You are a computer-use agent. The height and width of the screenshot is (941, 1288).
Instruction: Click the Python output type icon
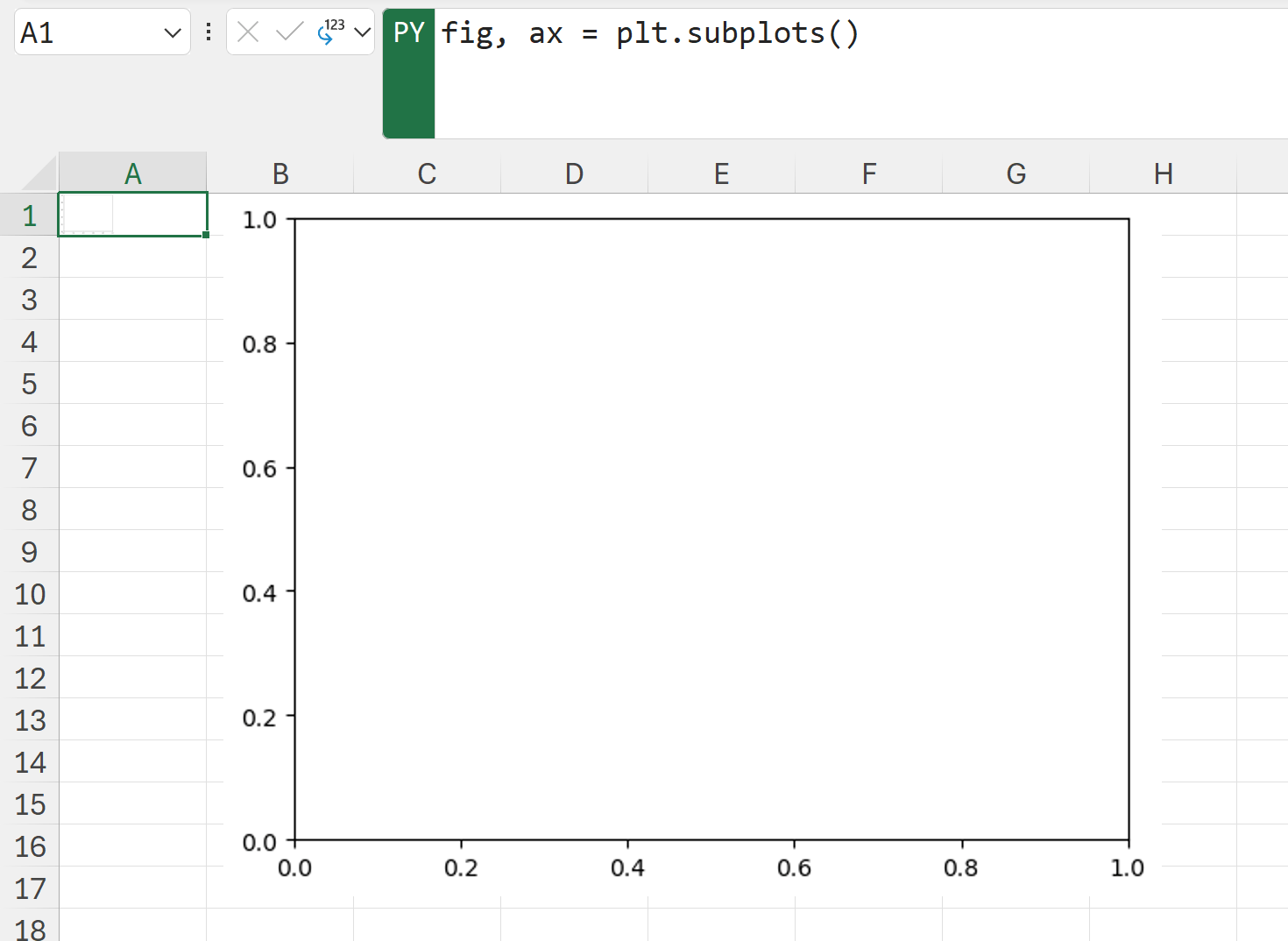(330, 32)
